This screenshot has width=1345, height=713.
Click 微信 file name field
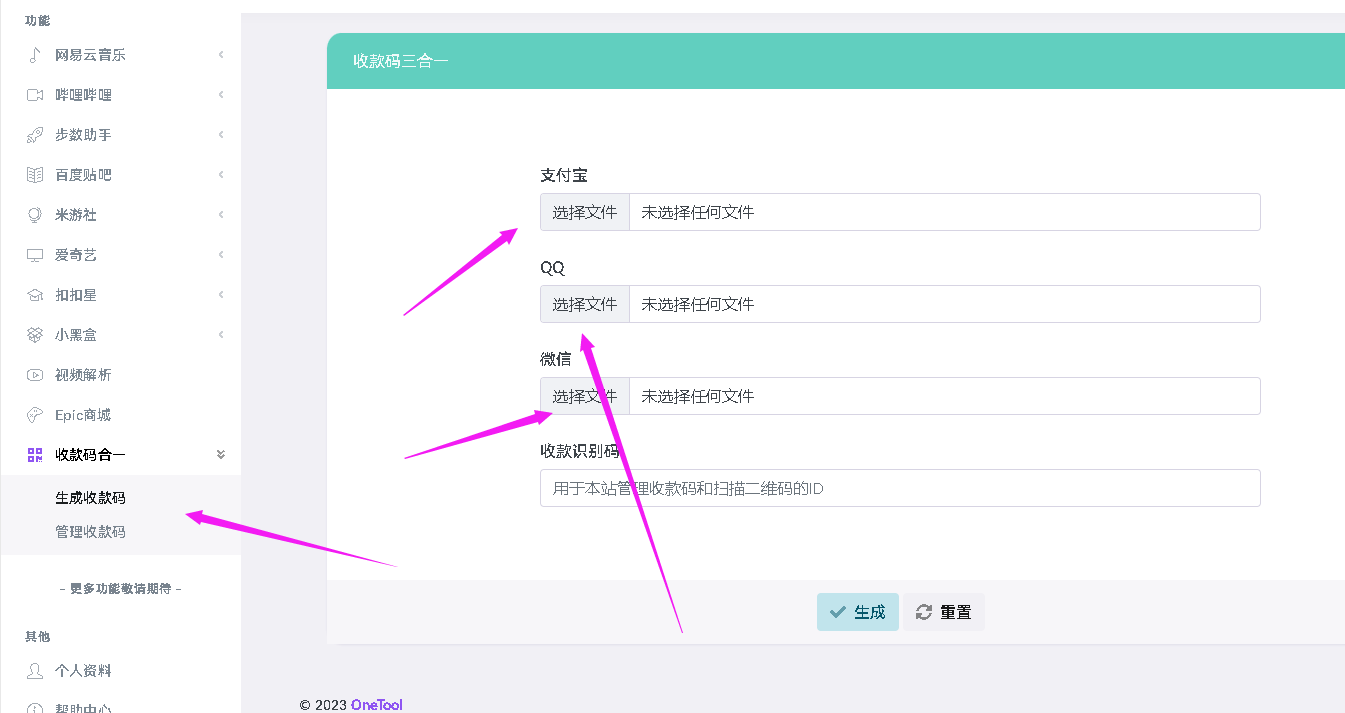945,396
